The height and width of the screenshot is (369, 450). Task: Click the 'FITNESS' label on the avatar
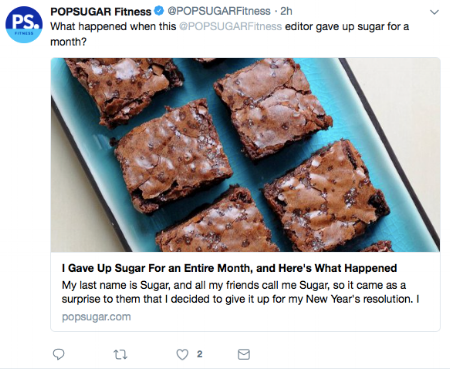coord(24,33)
